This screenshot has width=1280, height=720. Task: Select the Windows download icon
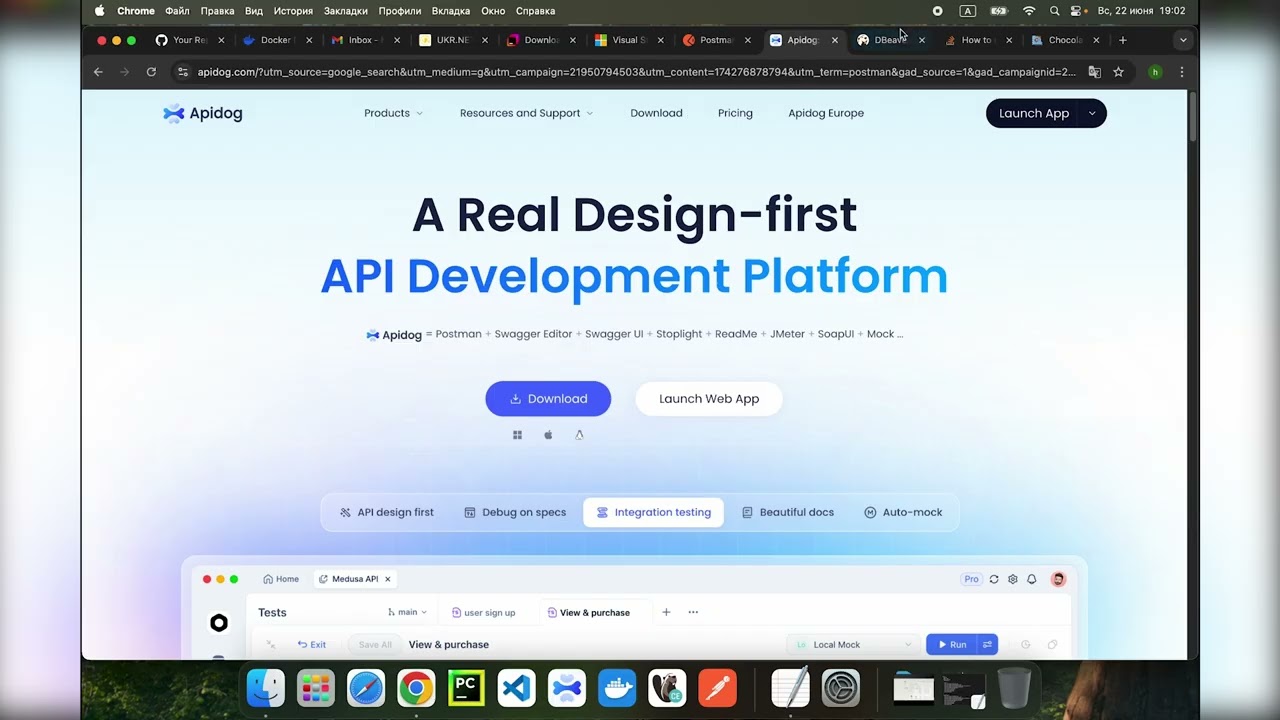[517, 435]
